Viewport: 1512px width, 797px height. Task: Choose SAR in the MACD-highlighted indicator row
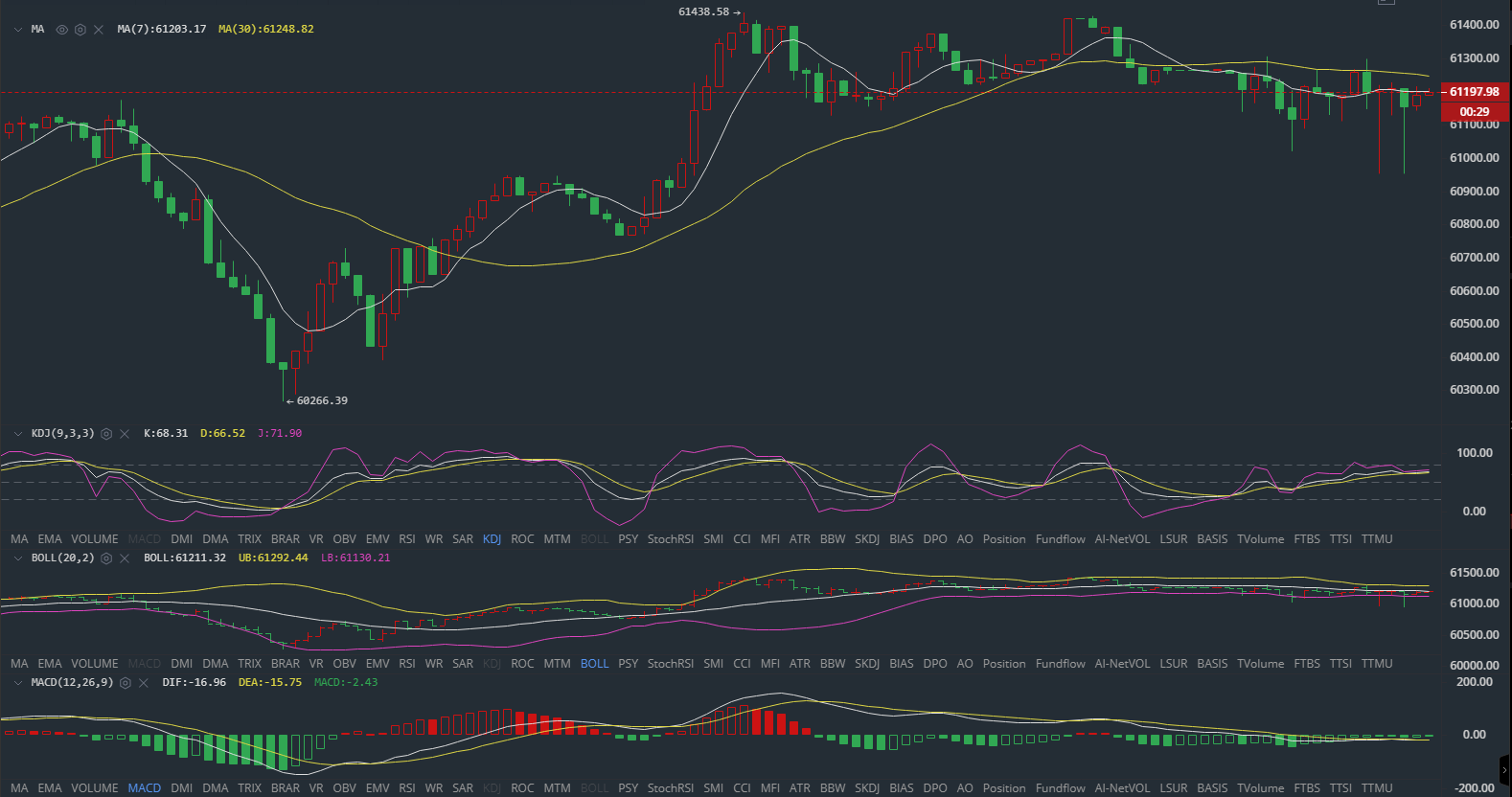463,788
